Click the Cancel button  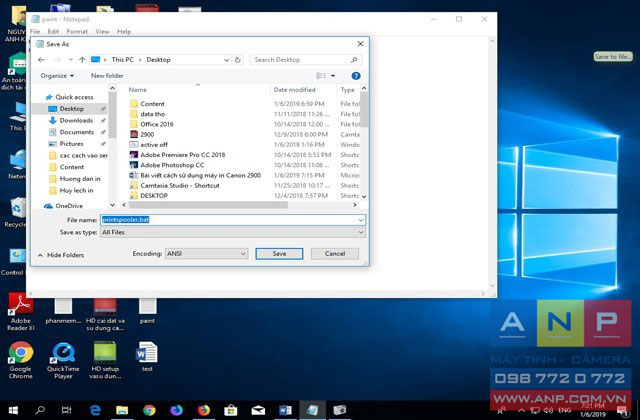coord(335,253)
